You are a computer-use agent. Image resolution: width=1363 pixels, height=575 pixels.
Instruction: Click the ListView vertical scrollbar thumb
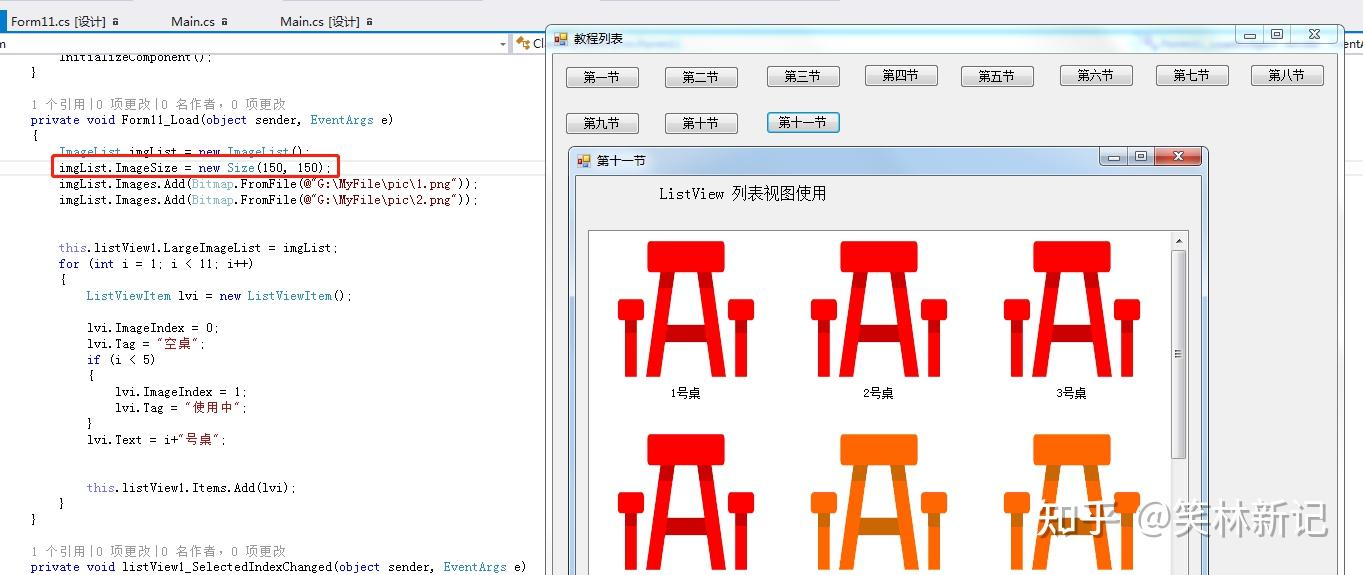(x=1179, y=354)
